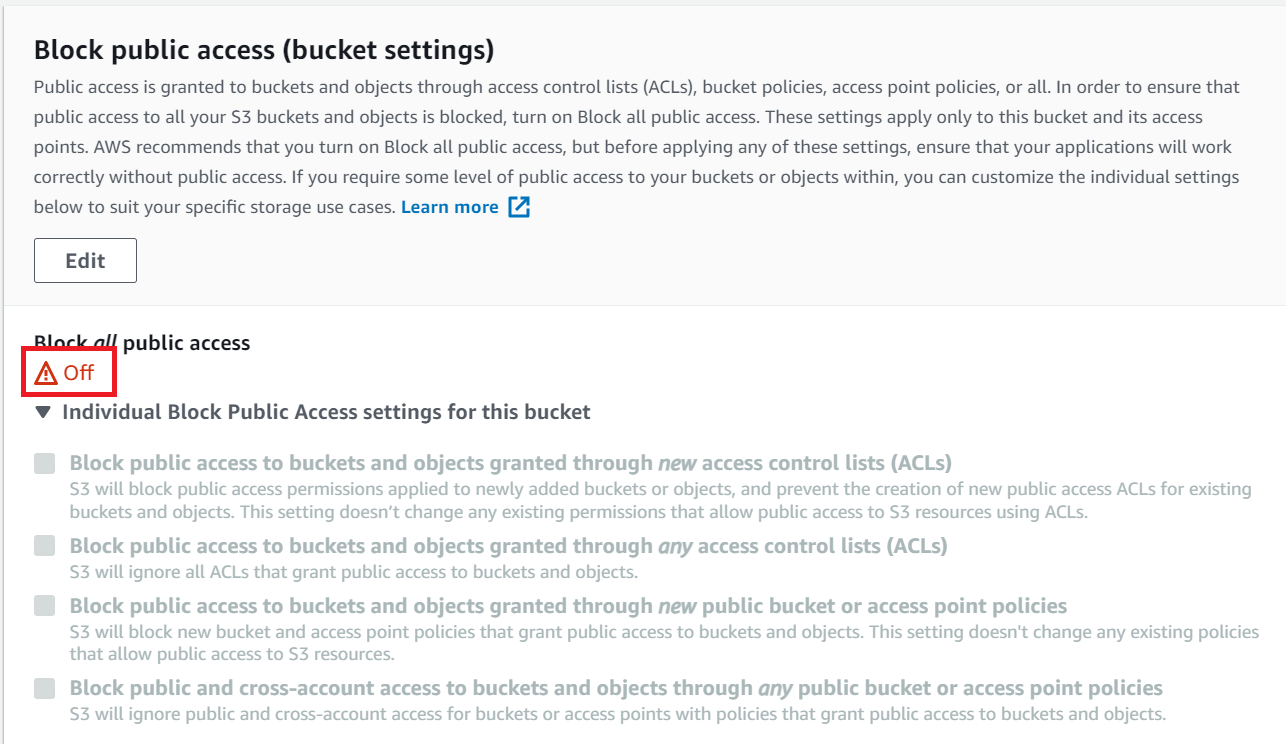Click the red warning triangle icon
Viewport: 1286px width, 744px height.
point(46,374)
